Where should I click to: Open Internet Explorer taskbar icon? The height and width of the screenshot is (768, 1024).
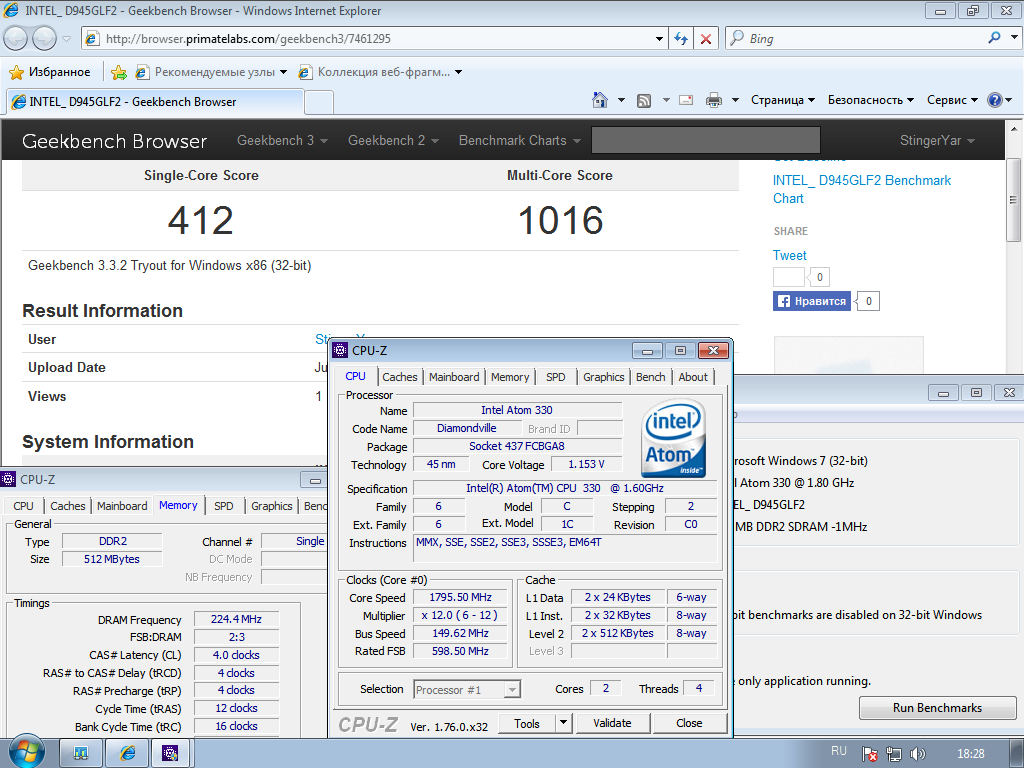127,754
